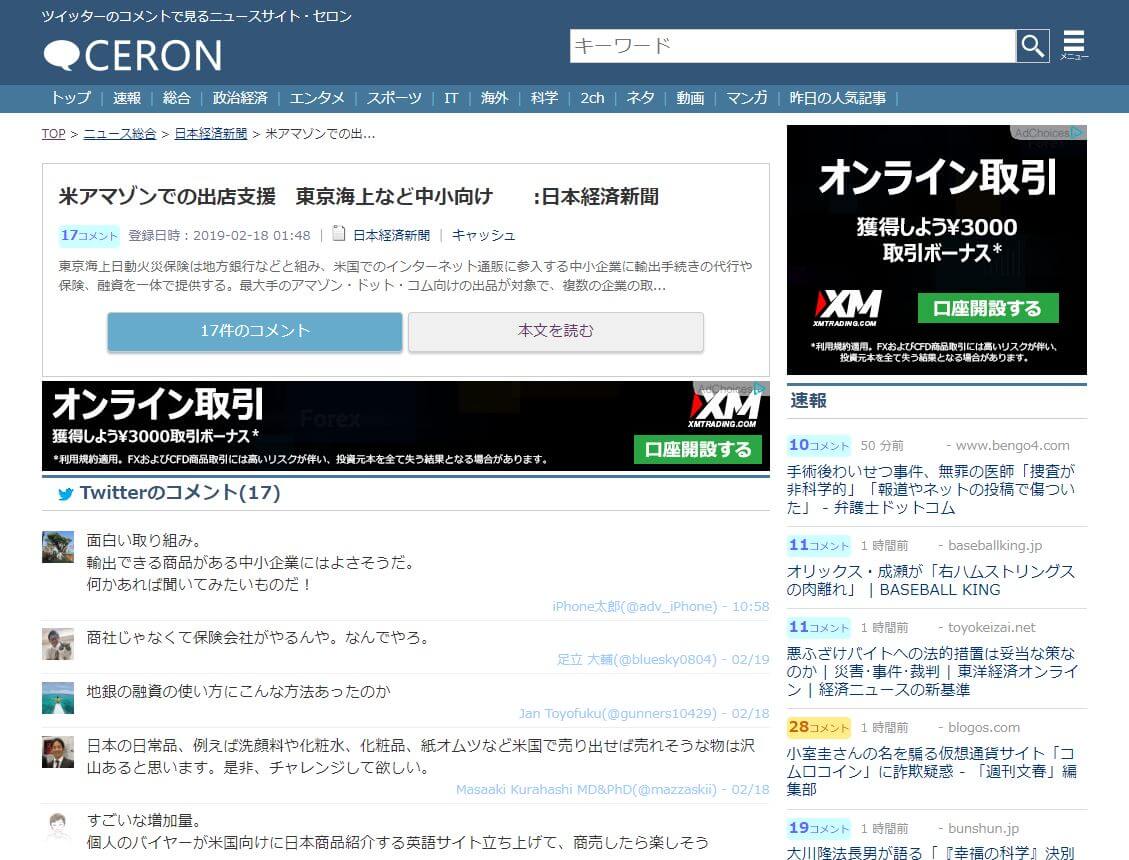Open the すごいな増加量 commenter's avatar
Screen dimensions: 1129x860
click(x=58, y=827)
